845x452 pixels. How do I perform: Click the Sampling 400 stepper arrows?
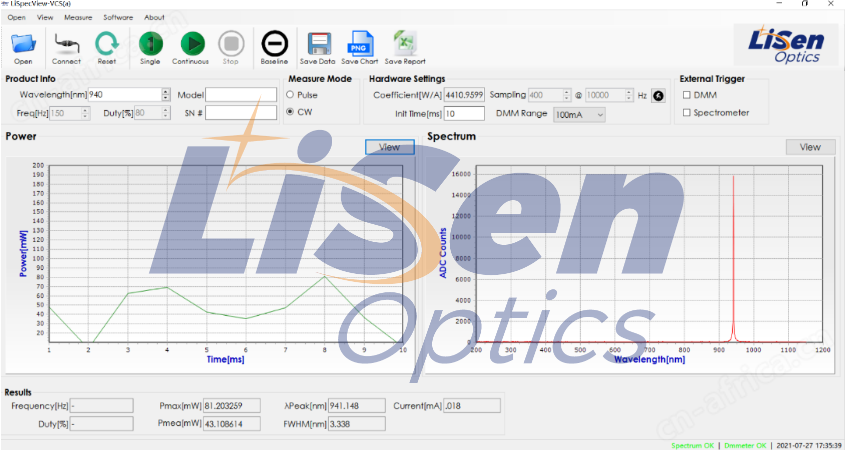(566, 95)
